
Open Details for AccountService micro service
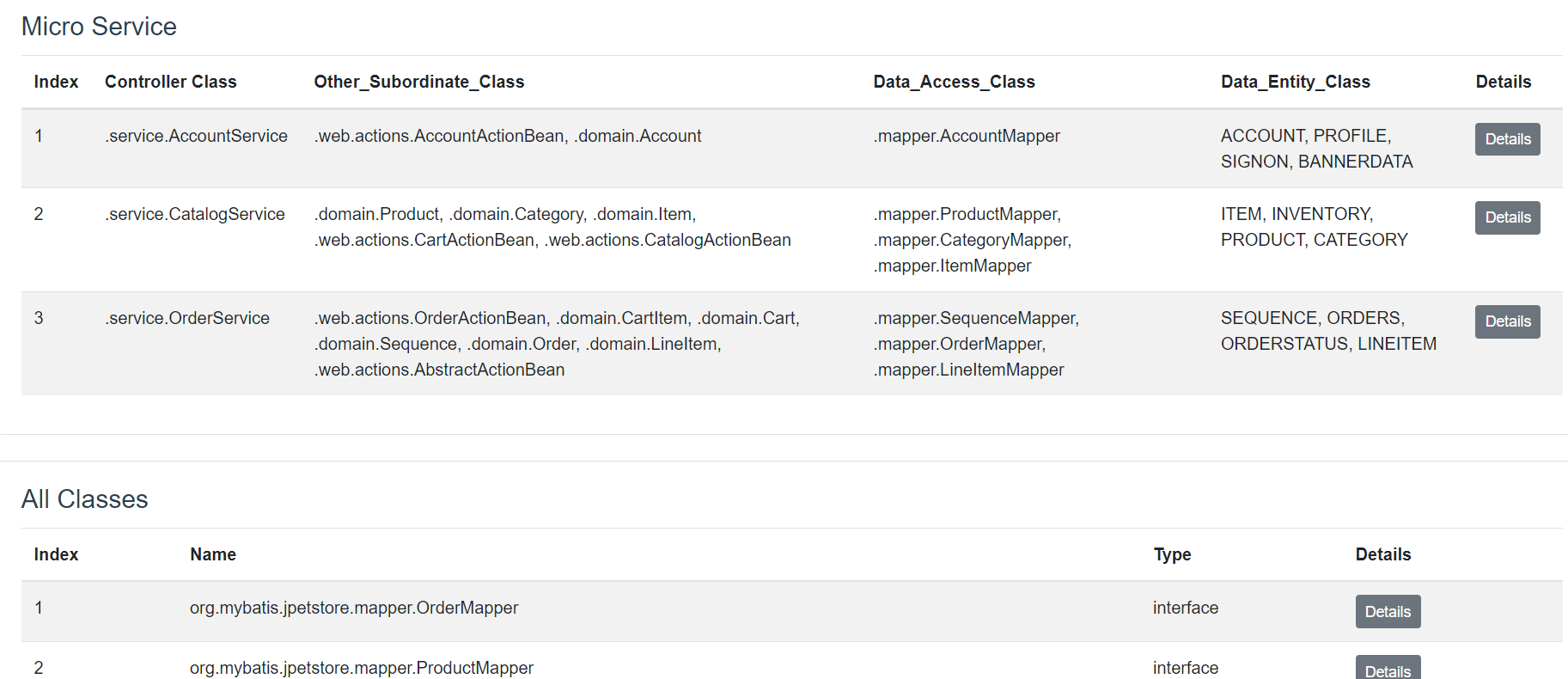tap(1507, 139)
